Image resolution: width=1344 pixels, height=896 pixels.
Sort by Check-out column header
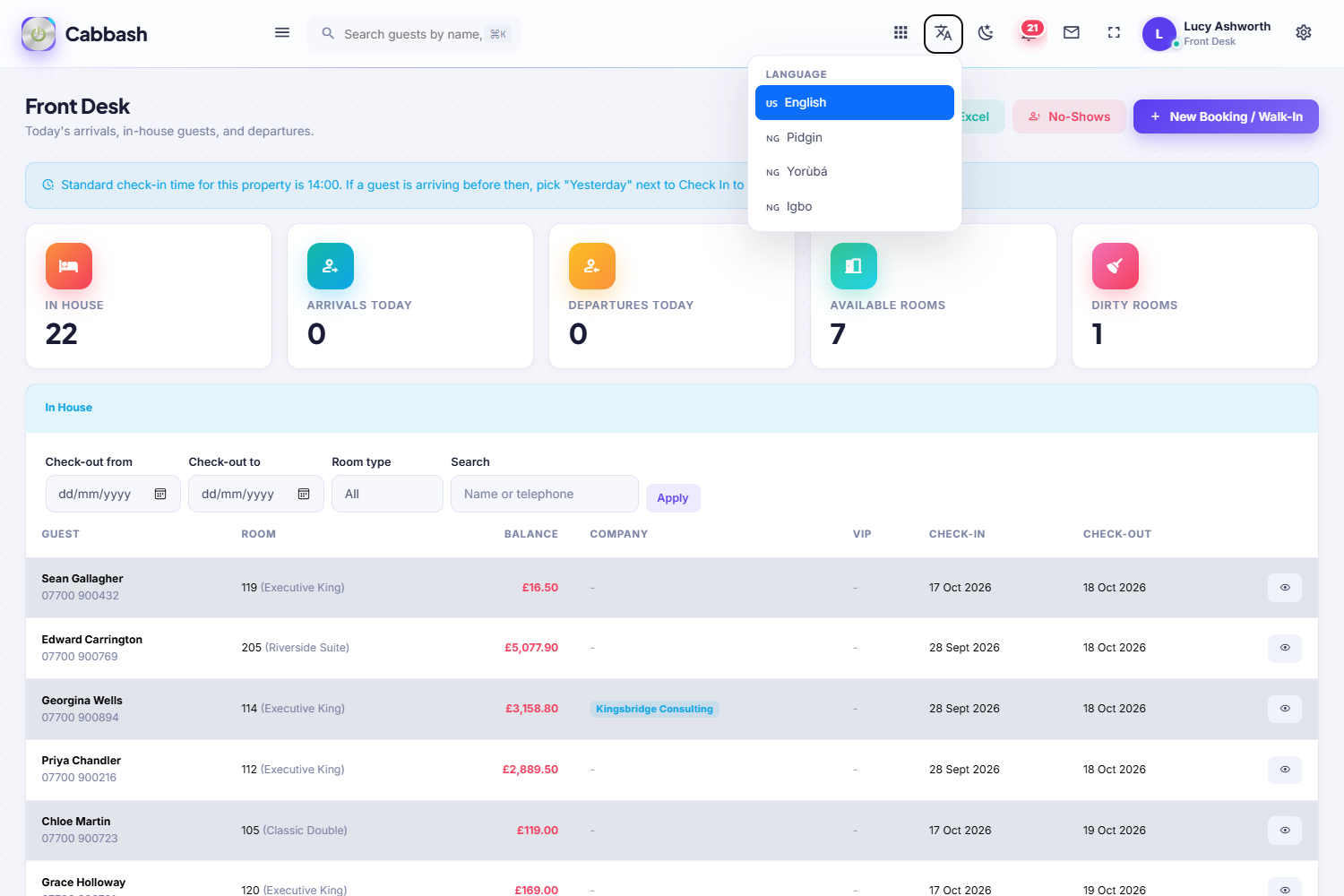(x=1117, y=534)
